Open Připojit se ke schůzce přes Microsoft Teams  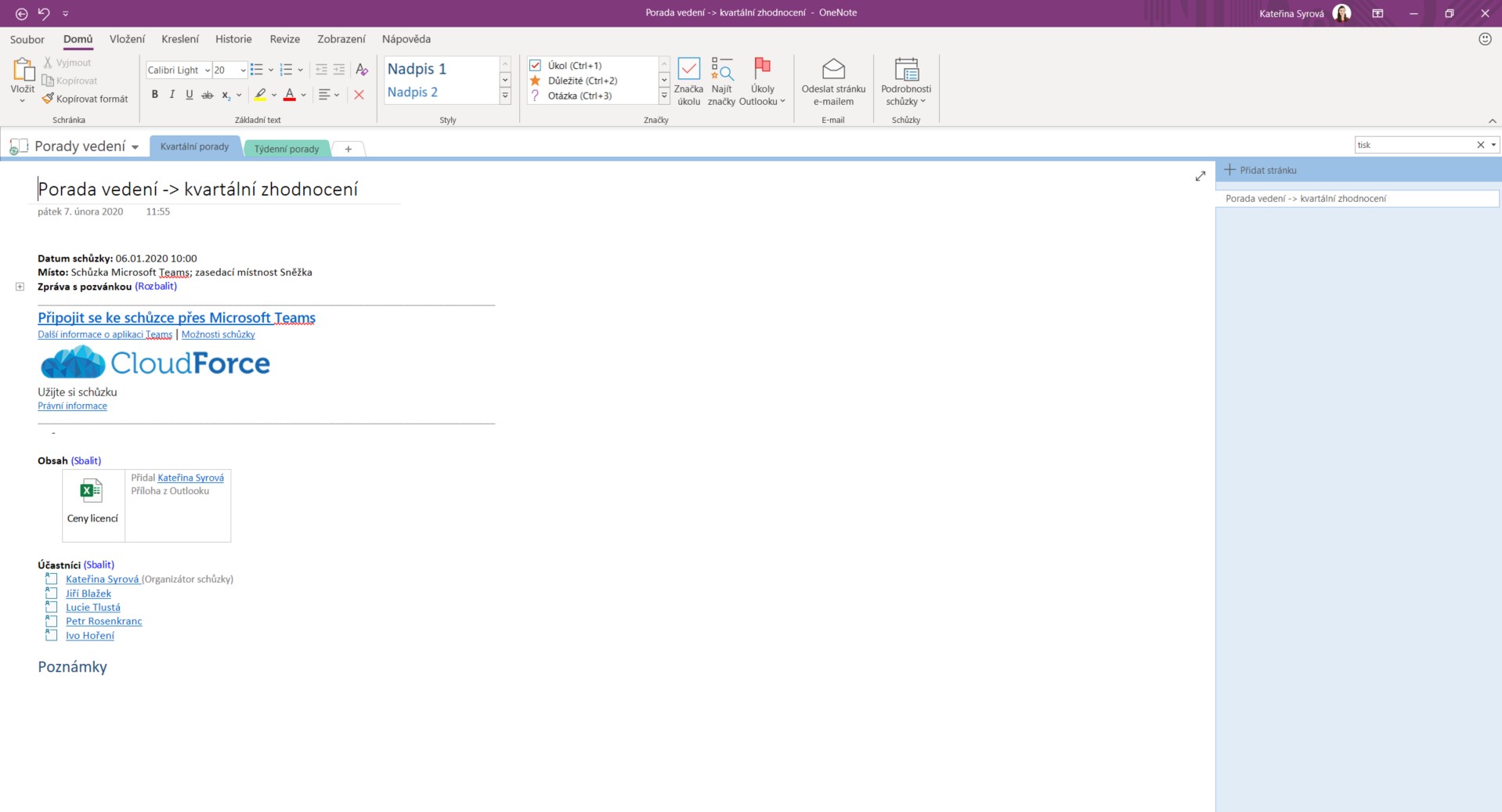177,317
